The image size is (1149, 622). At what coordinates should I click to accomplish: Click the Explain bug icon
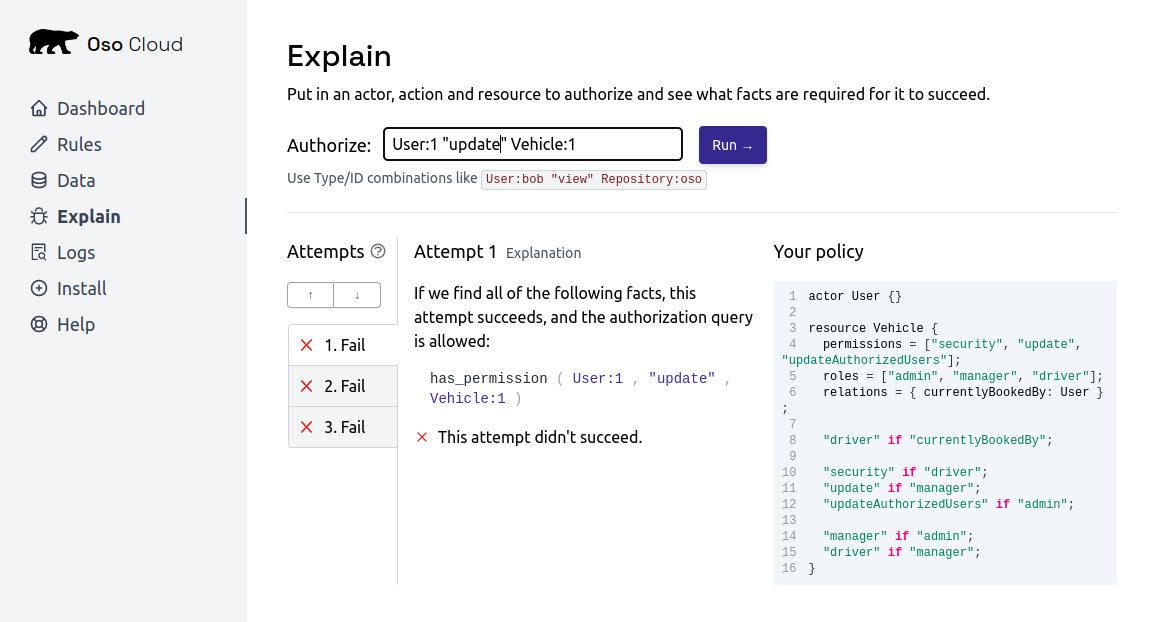click(x=38, y=216)
